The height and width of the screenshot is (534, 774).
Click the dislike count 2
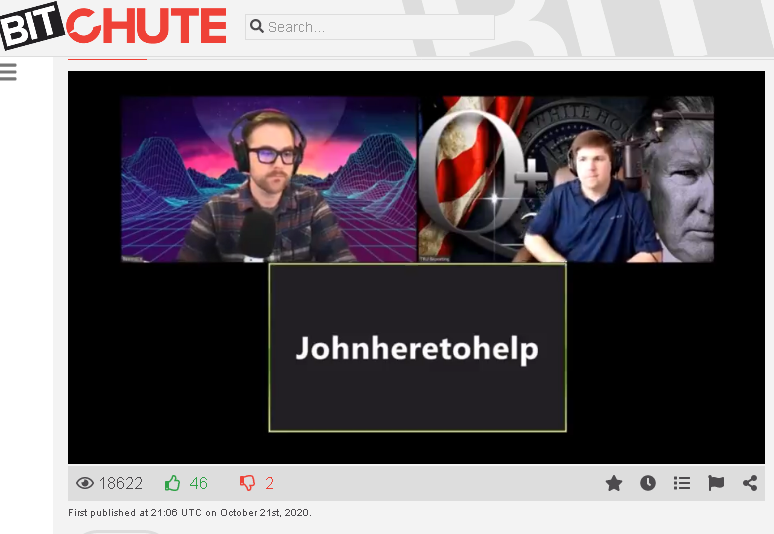[269, 483]
